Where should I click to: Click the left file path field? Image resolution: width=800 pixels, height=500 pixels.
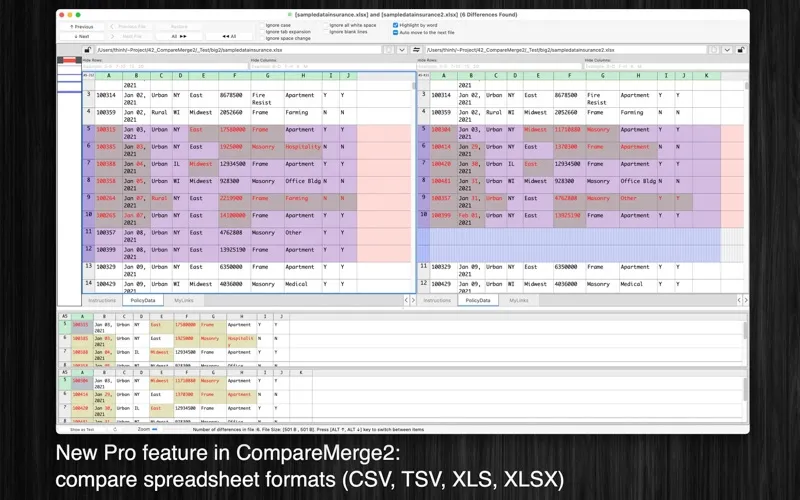pos(238,50)
